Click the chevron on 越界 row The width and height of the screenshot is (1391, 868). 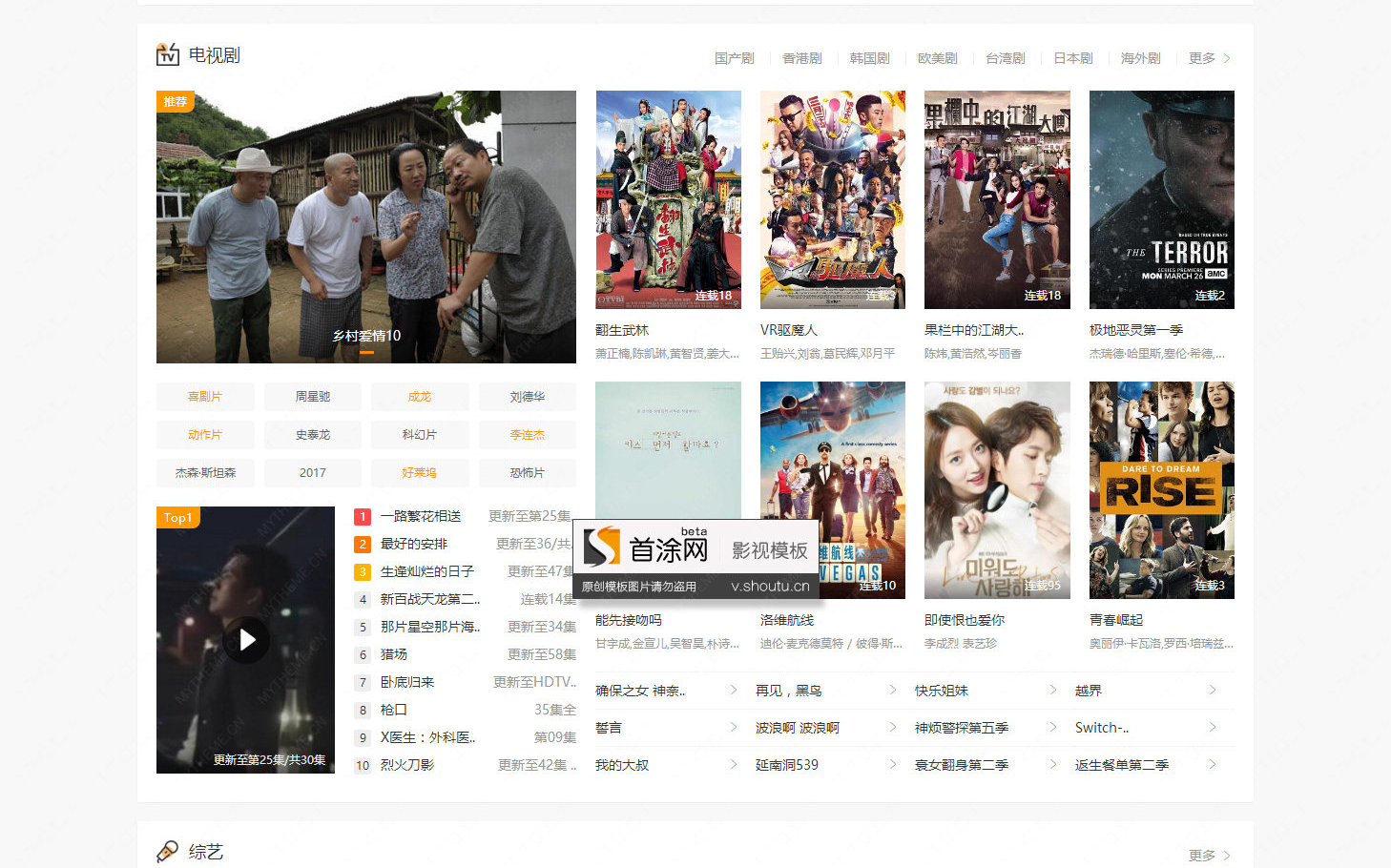pyautogui.click(x=1213, y=690)
